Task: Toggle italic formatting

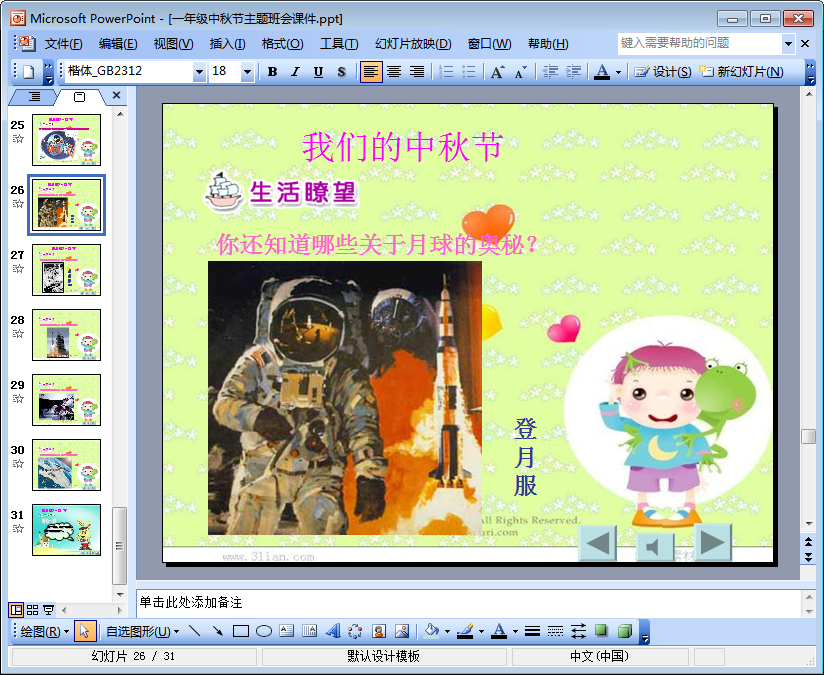Action: tap(295, 72)
